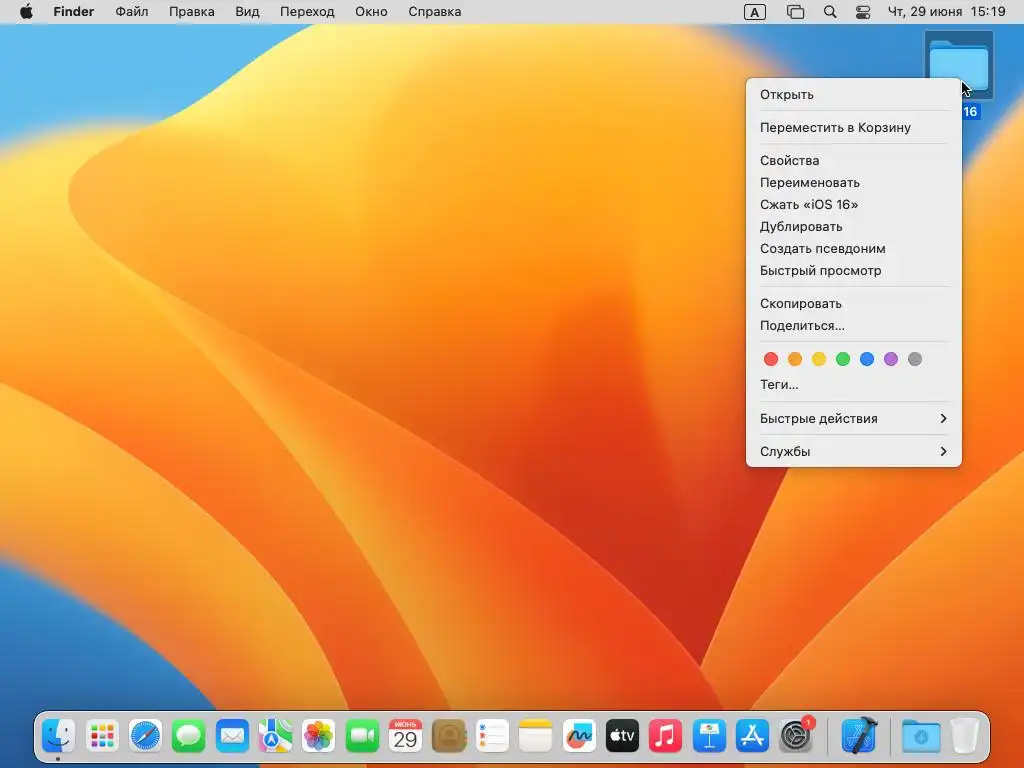1024x768 pixels.
Task: Apply the yellow tag color
Action: [x=819, y=359]
